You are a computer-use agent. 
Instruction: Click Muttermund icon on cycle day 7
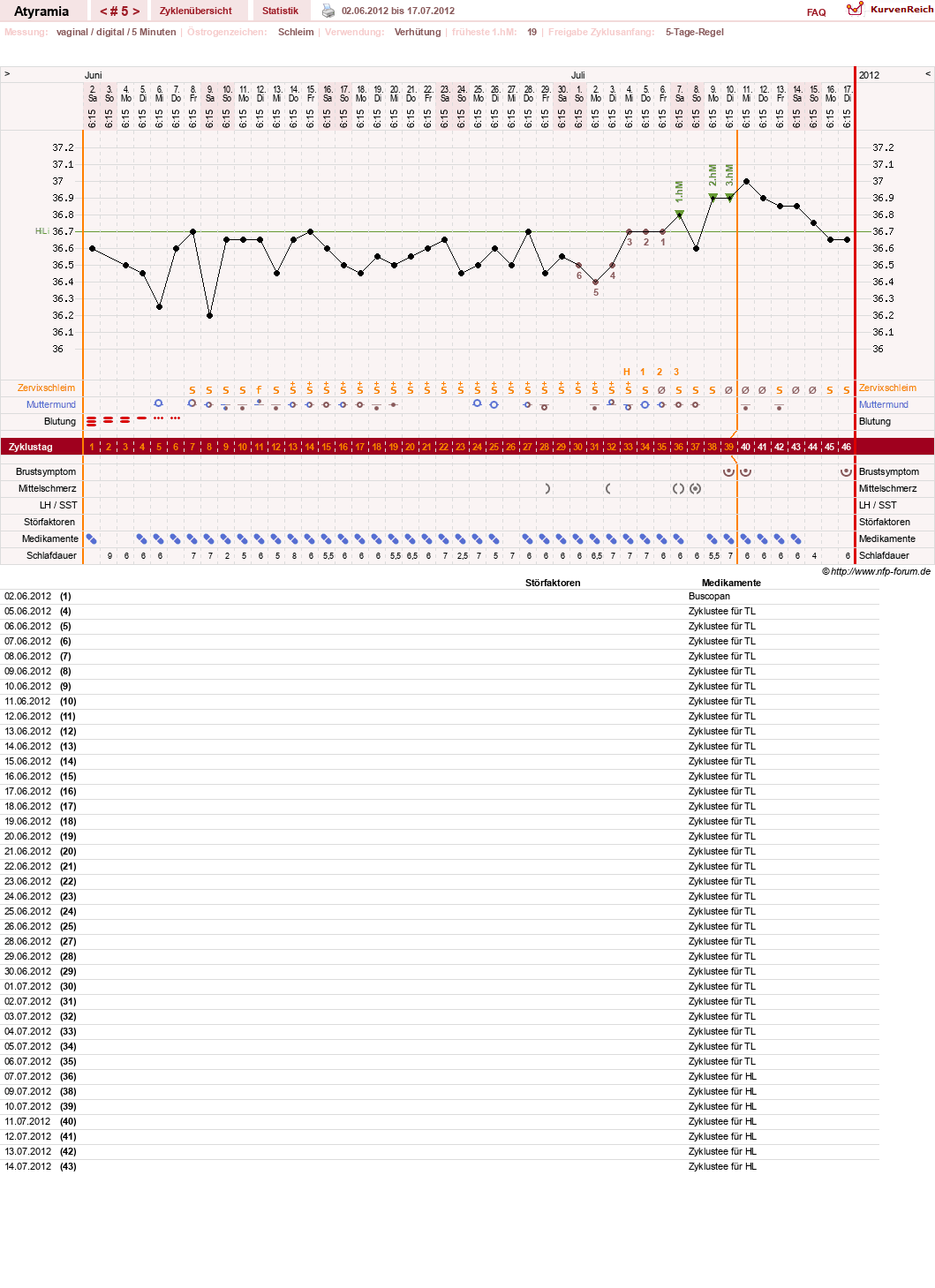[x=192, y=403]
